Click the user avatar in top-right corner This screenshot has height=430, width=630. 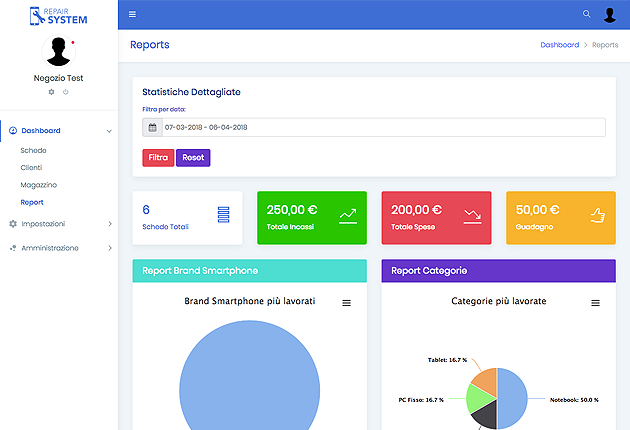(610, 14)
